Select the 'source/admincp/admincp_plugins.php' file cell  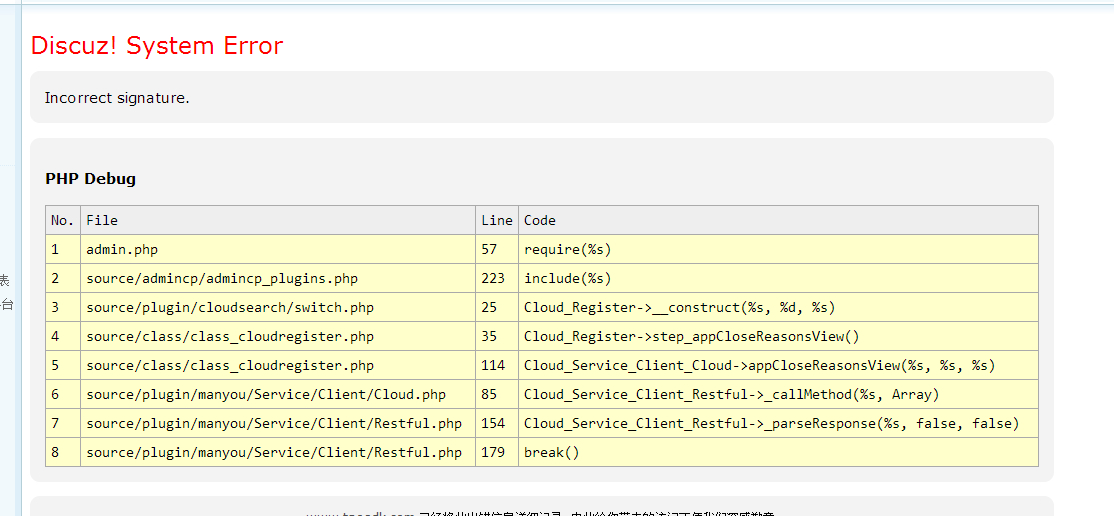pos(278,279)
